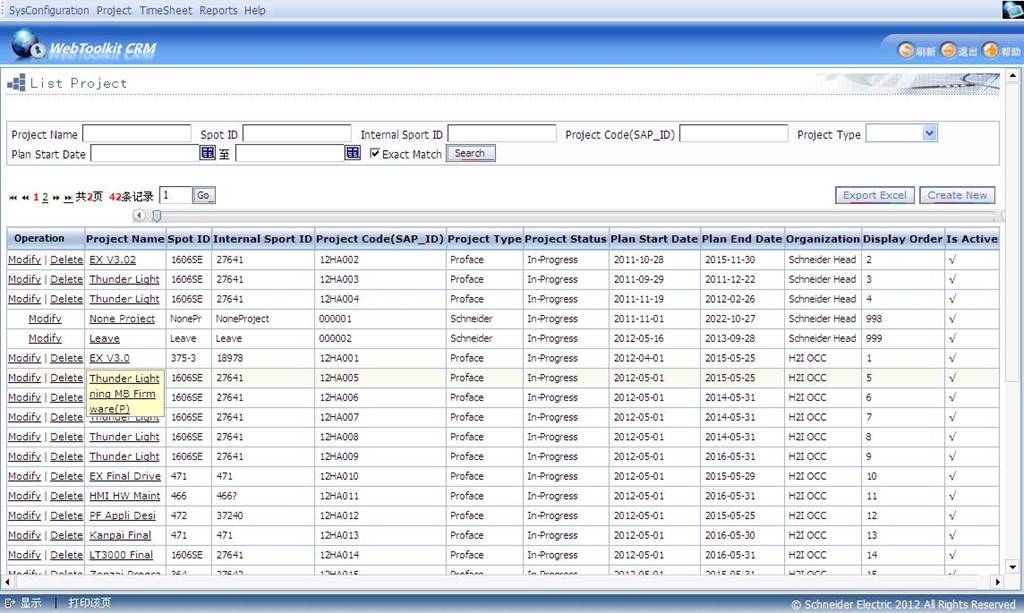Click horizontal scrollbar right arrow

coord(997,581)
